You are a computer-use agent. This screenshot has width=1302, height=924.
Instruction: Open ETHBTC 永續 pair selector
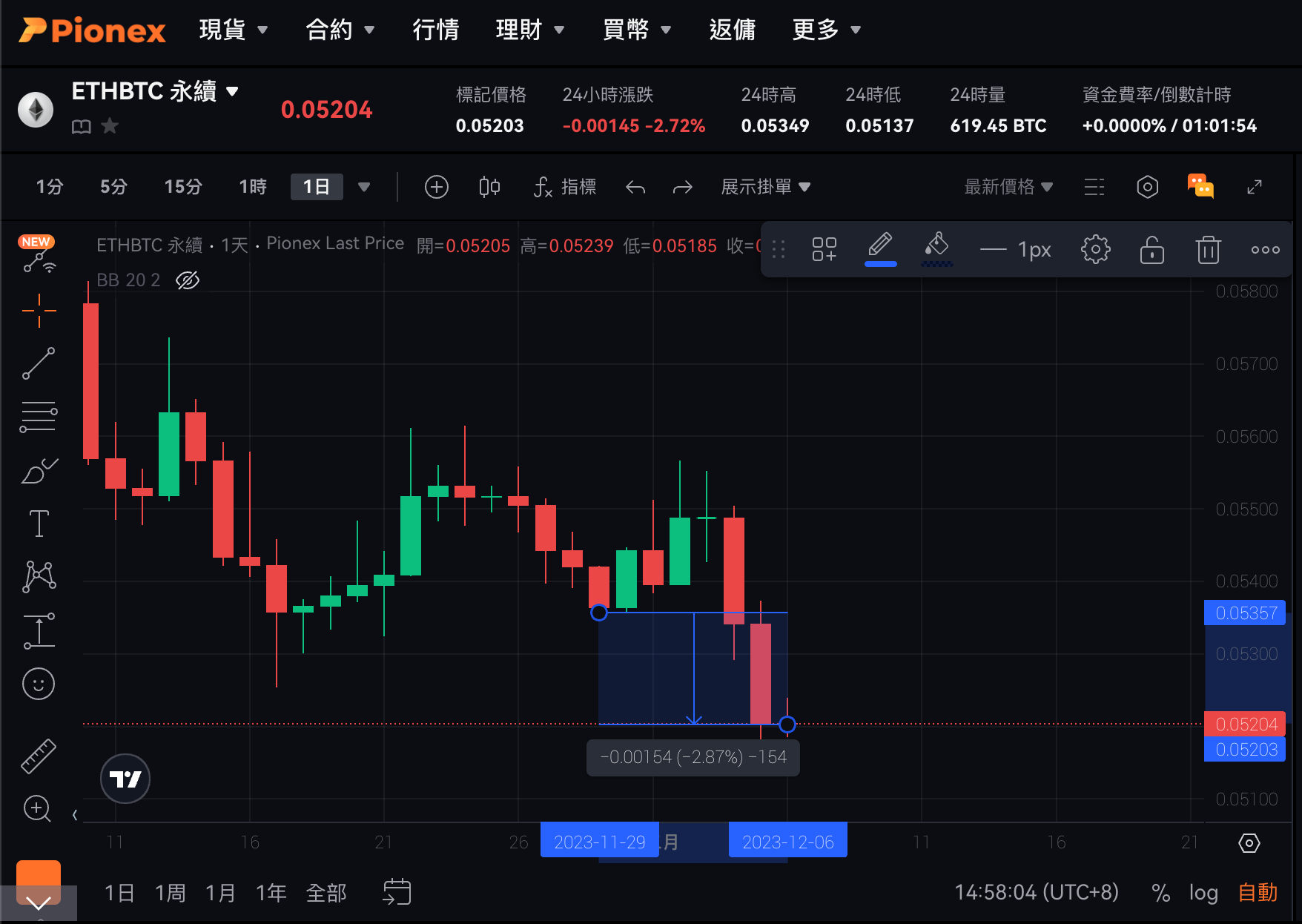[x=155, y=91]
